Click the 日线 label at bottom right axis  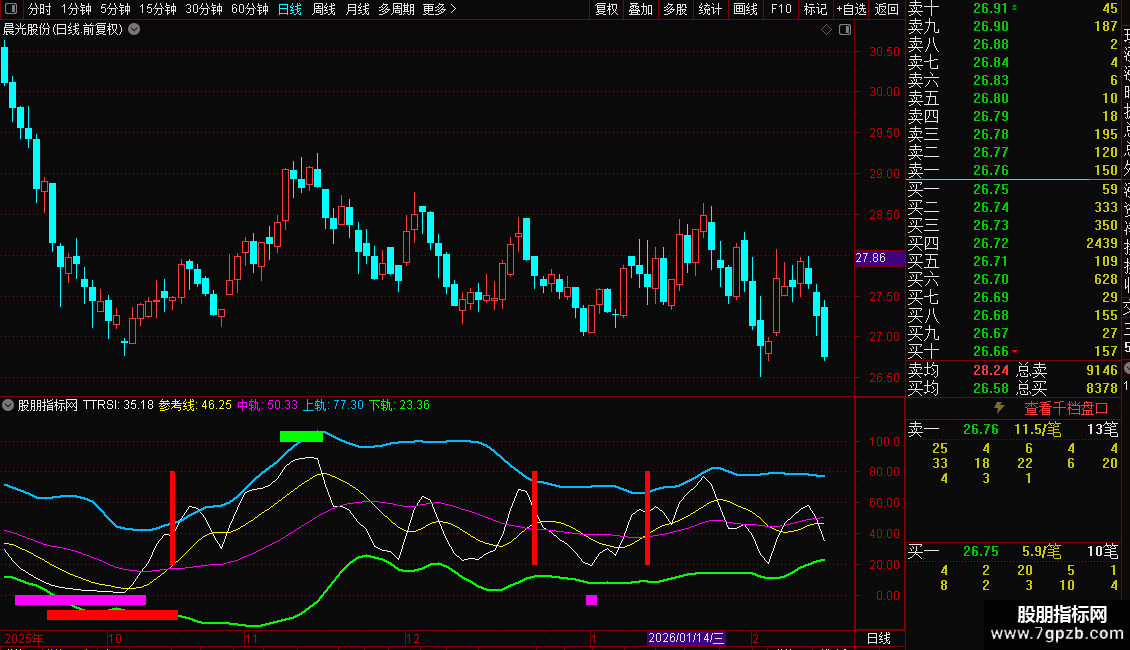(x=878, y=638)
